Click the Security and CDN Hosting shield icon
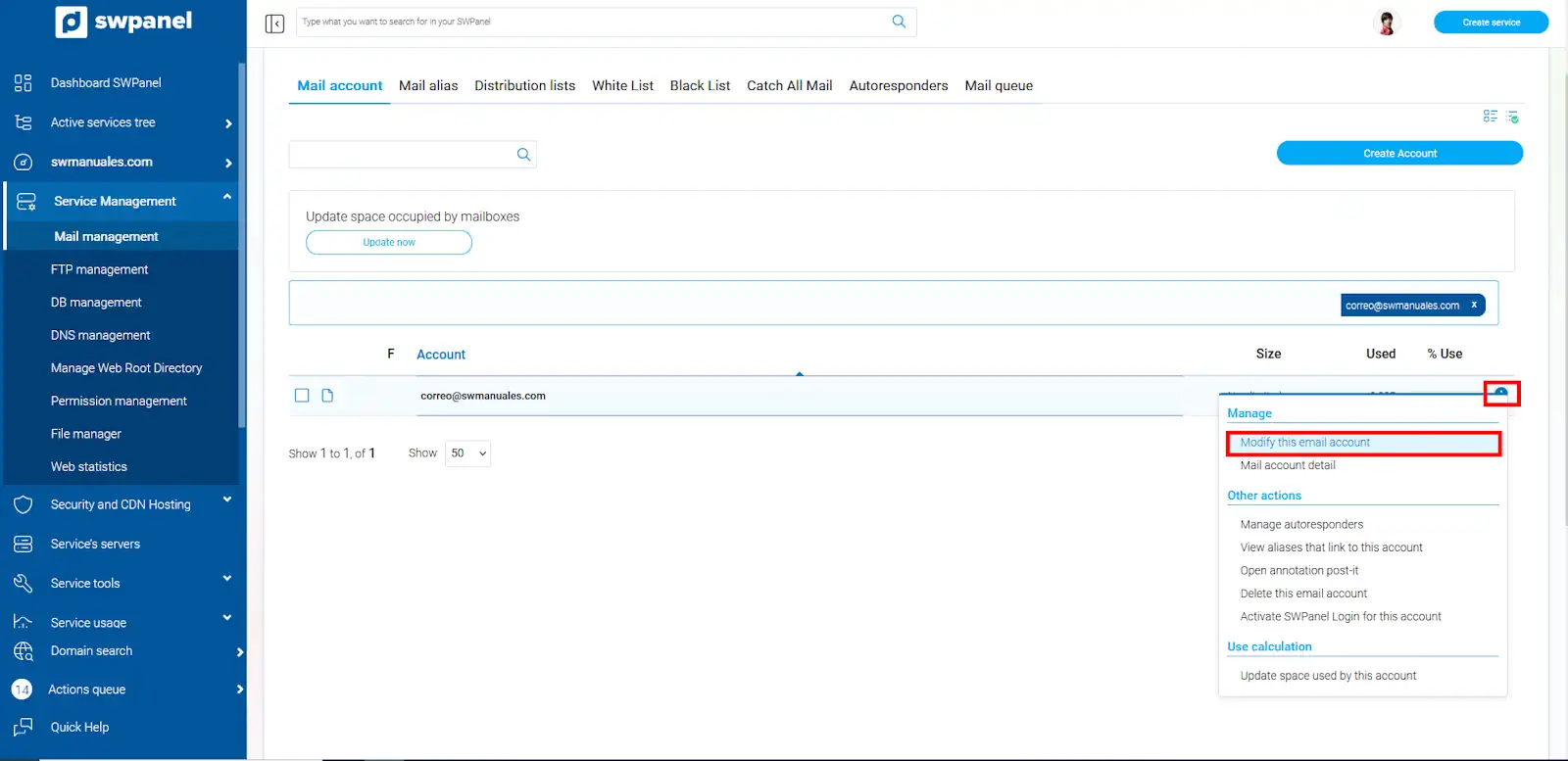The image size is (1568, 761). (x=24, y=504)
